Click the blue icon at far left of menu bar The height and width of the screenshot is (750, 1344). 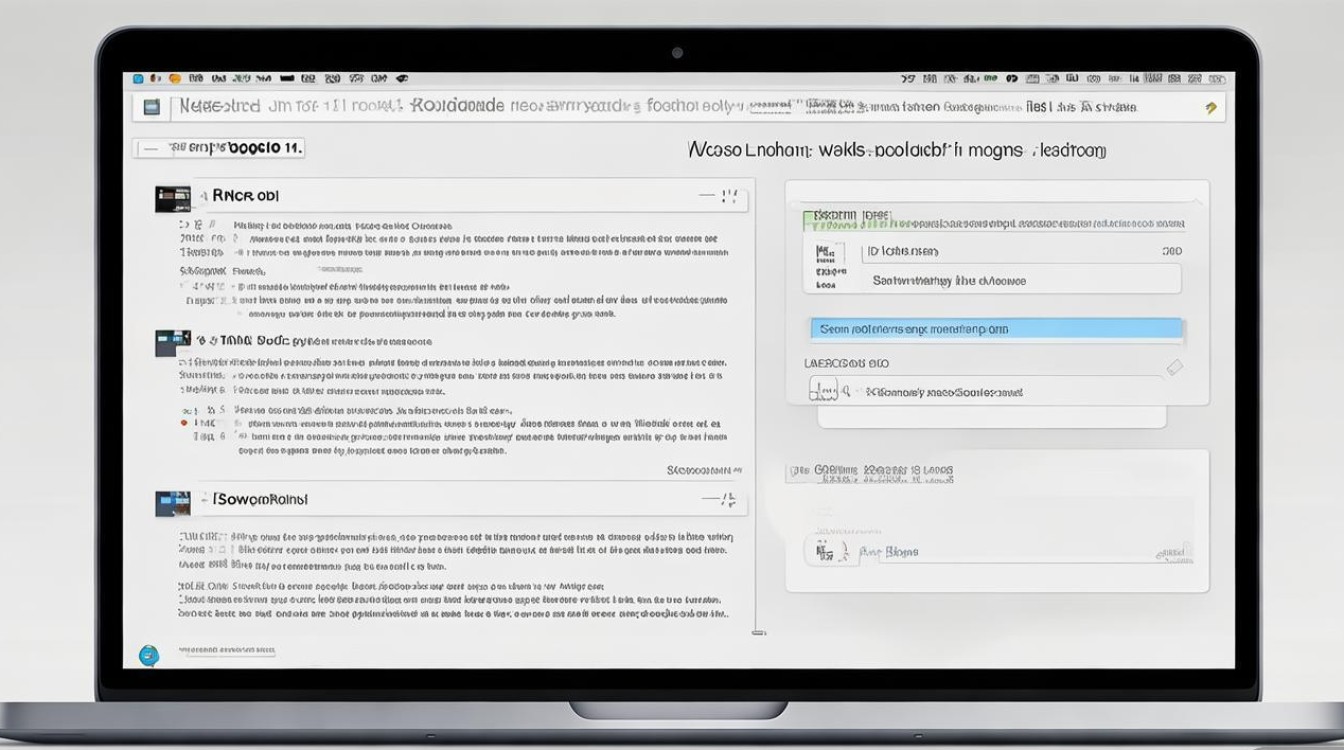[139, 78]
